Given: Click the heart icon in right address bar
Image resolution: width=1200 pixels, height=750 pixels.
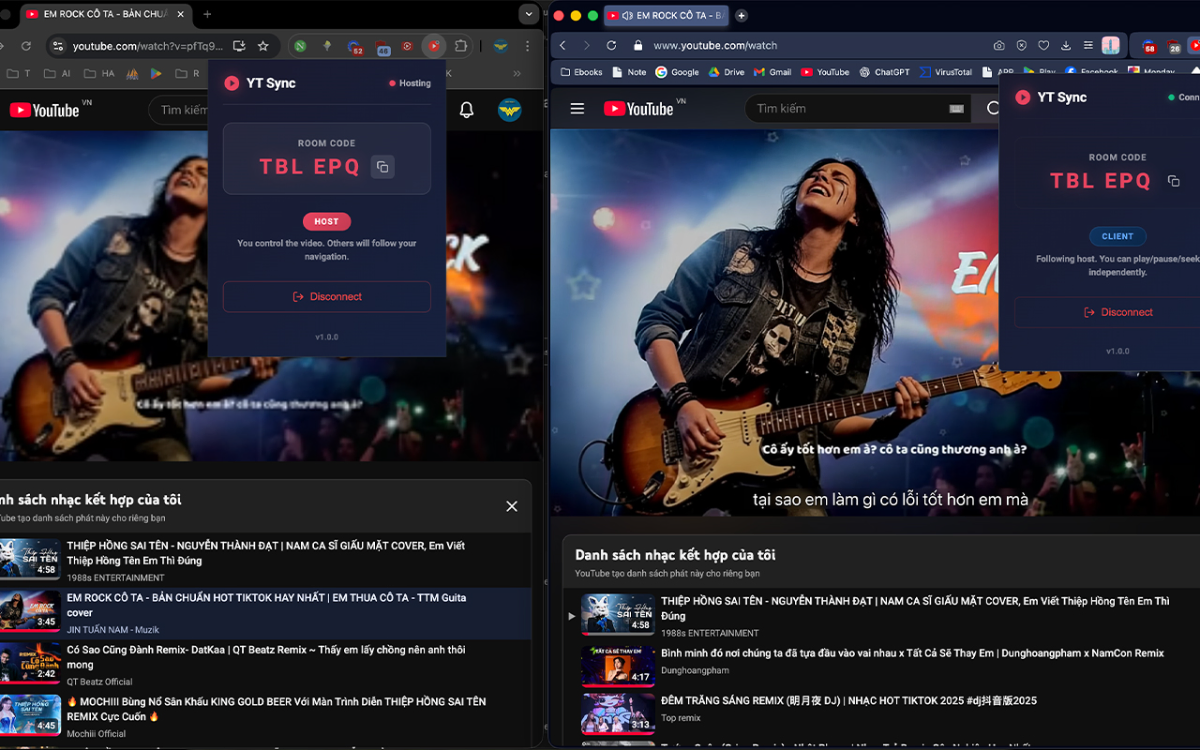Looking at the screenshot, I should tap(1043, 45).
